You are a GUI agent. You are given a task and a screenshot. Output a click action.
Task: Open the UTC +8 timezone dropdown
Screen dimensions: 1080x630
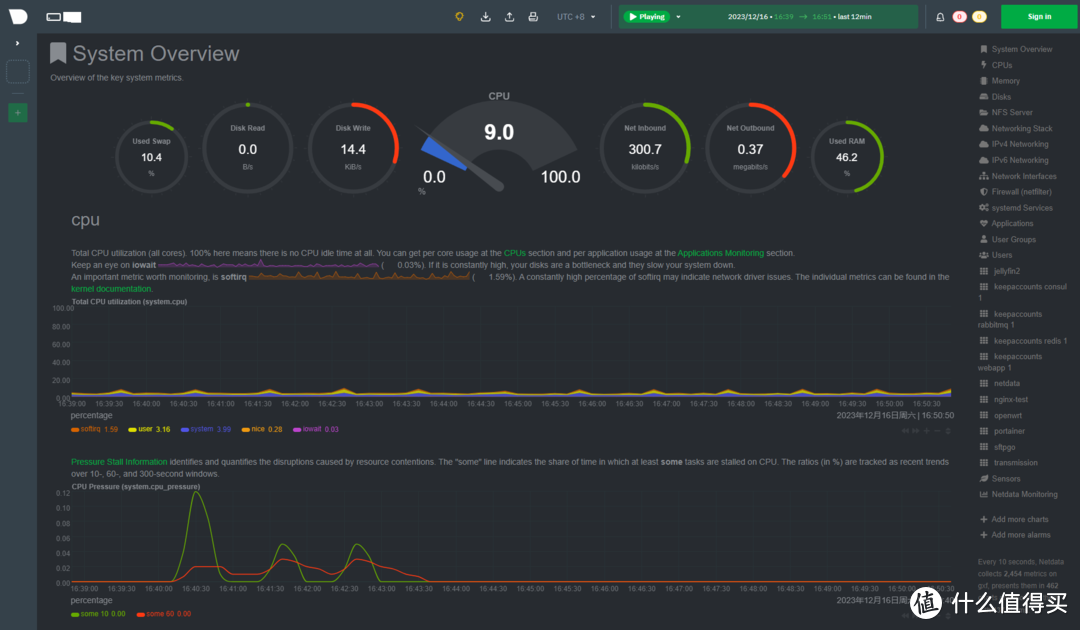tap(576, 17)
